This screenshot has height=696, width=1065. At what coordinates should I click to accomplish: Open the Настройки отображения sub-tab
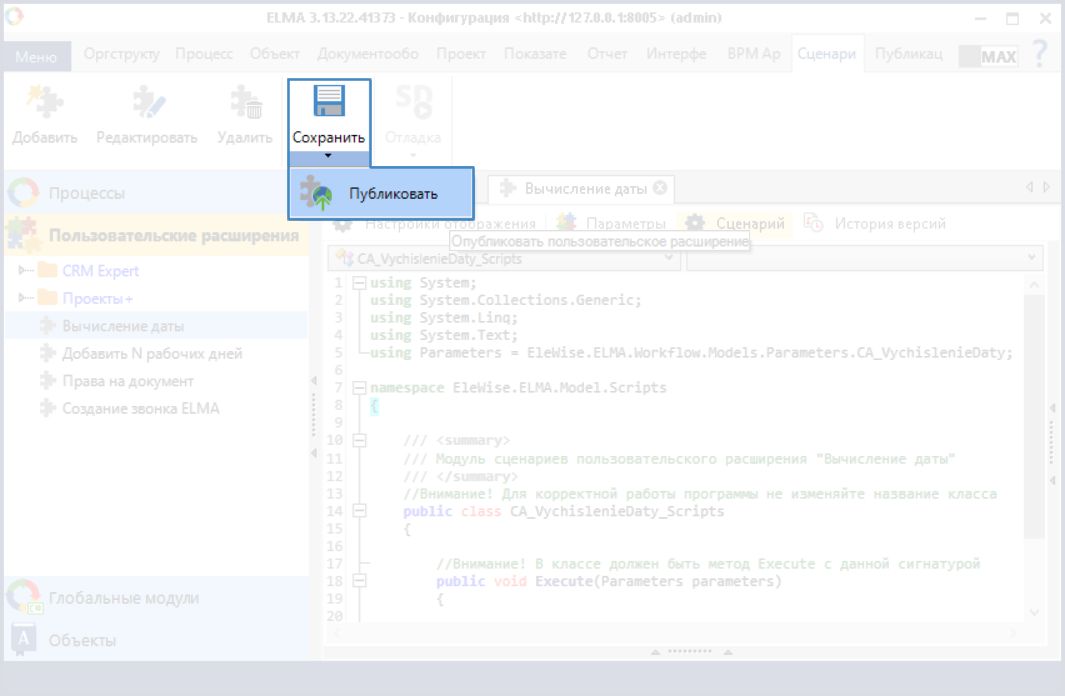pos(435,223)
